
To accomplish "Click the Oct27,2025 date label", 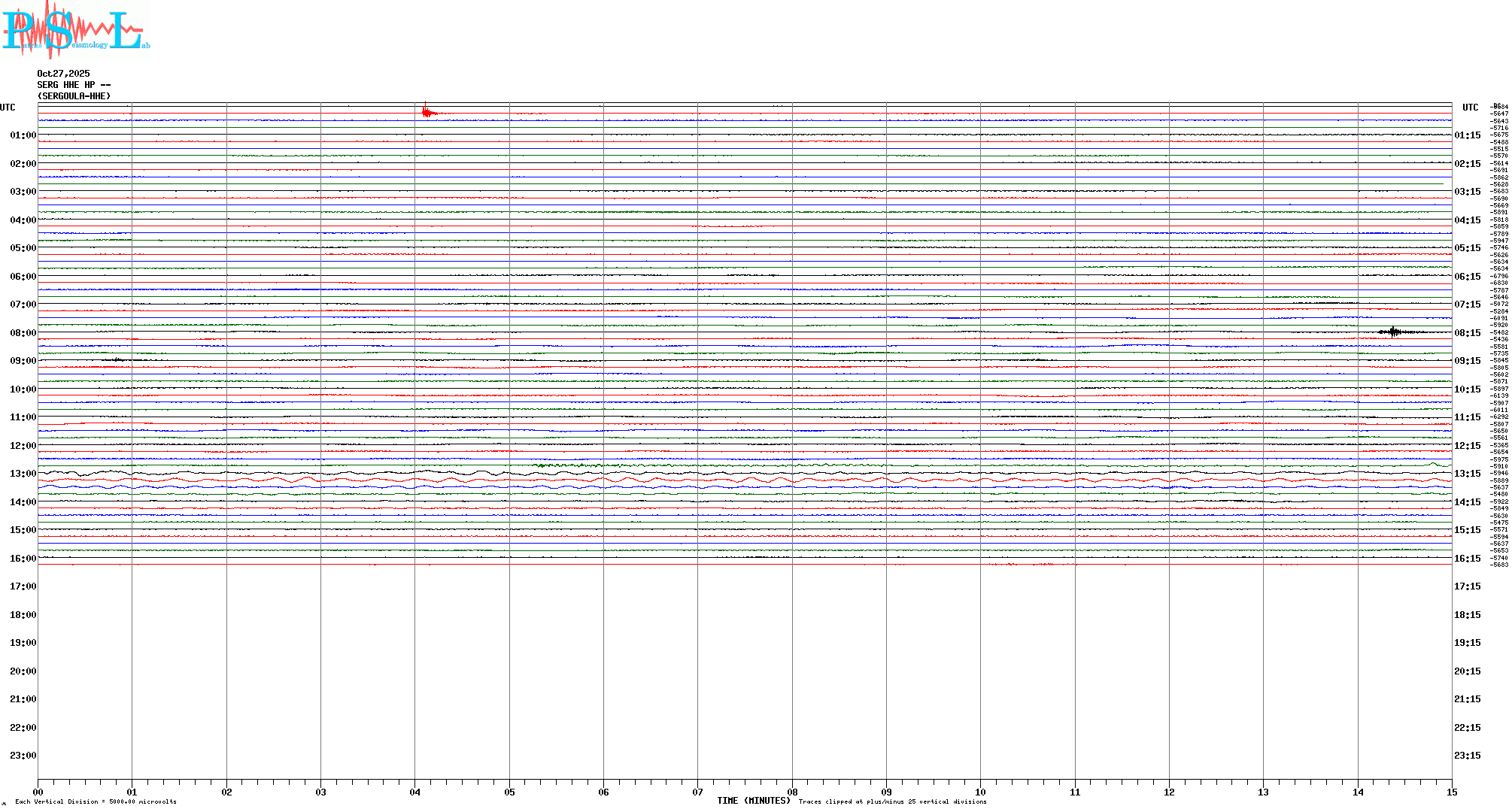I will 63,74.
